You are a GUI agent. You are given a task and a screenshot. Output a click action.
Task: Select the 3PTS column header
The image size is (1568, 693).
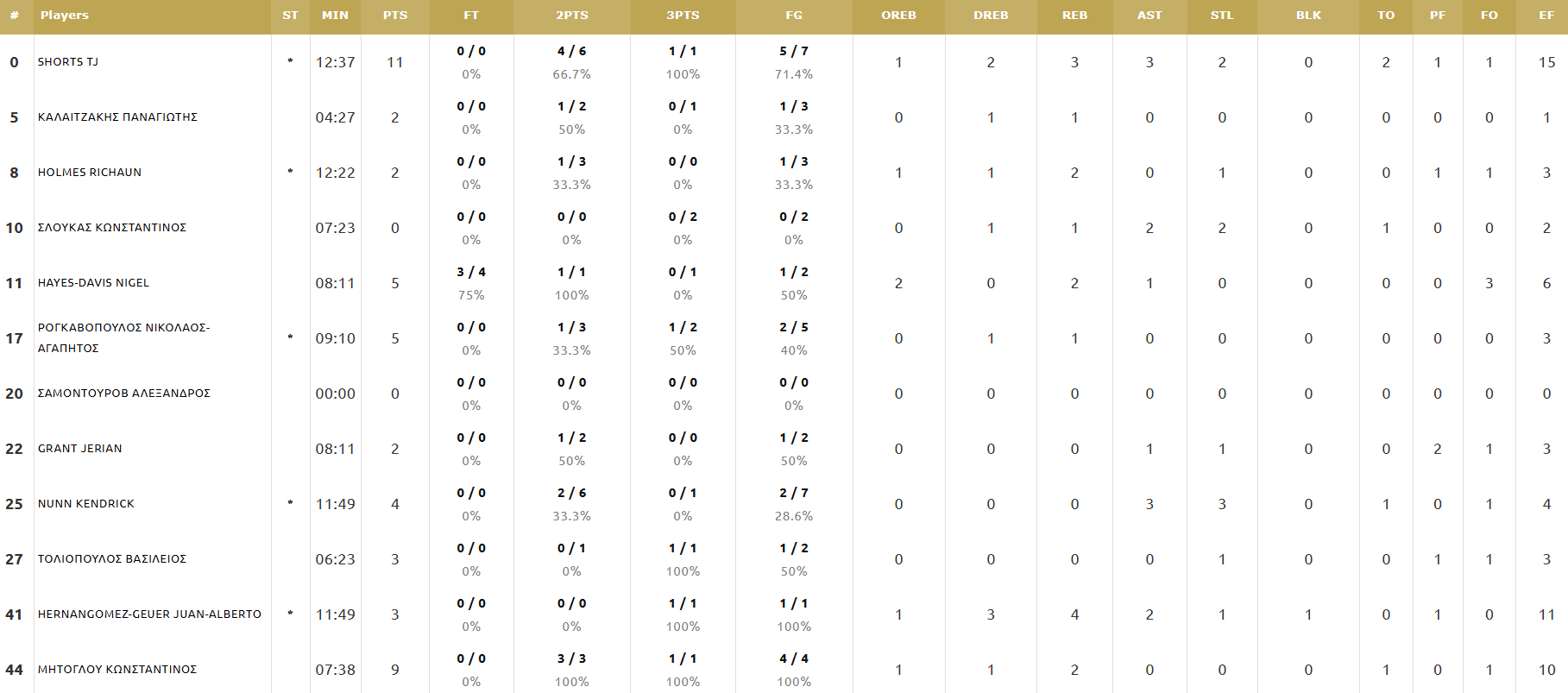point(683,16)
